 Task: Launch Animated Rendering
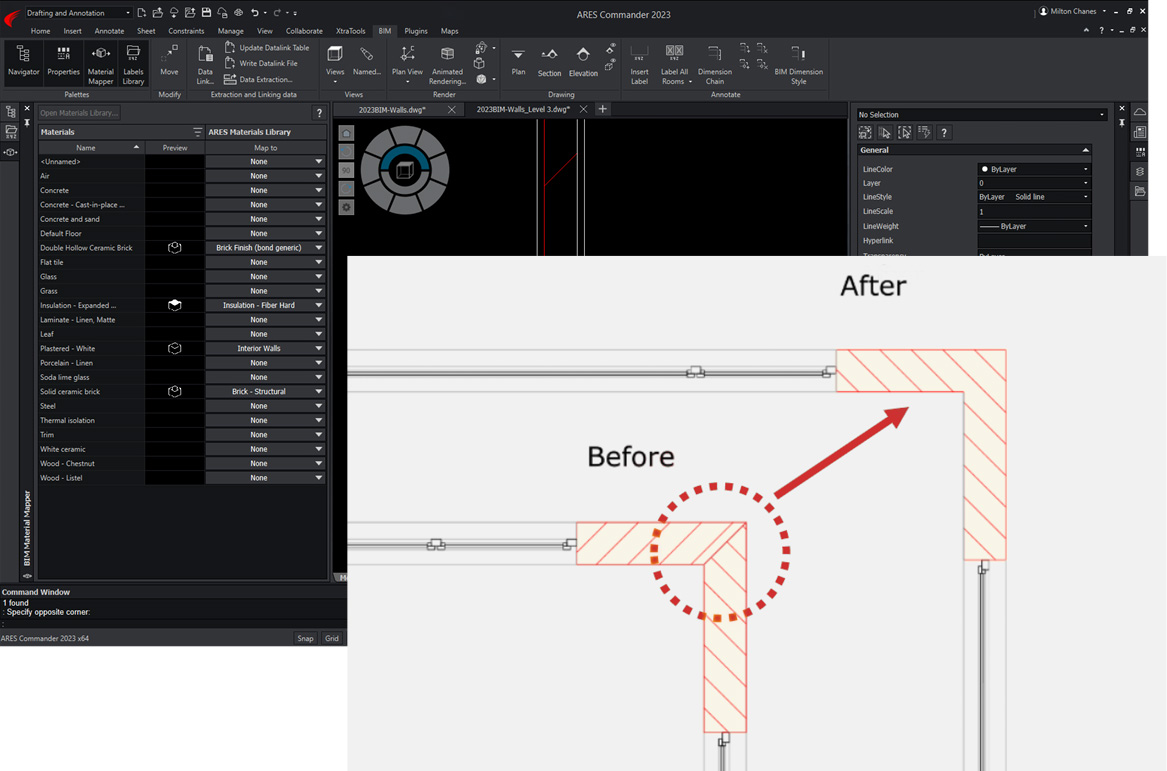coord(447,64)
